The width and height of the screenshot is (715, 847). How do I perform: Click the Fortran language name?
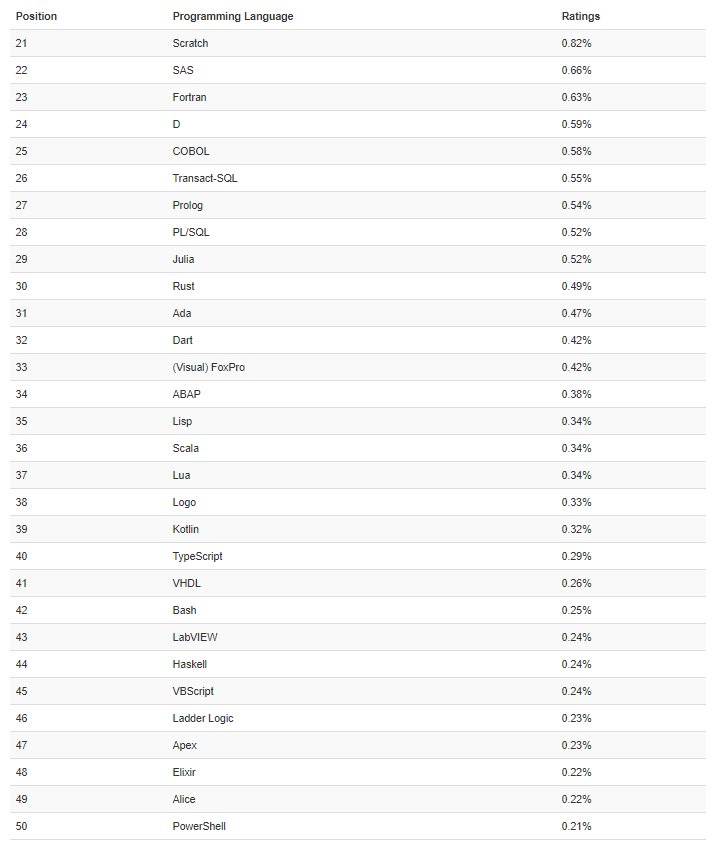pyautogui.click(x=189, y=98)
